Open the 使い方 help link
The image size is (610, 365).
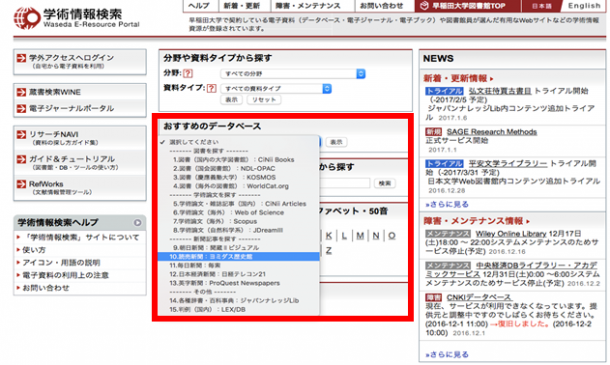tap(34, 250)
